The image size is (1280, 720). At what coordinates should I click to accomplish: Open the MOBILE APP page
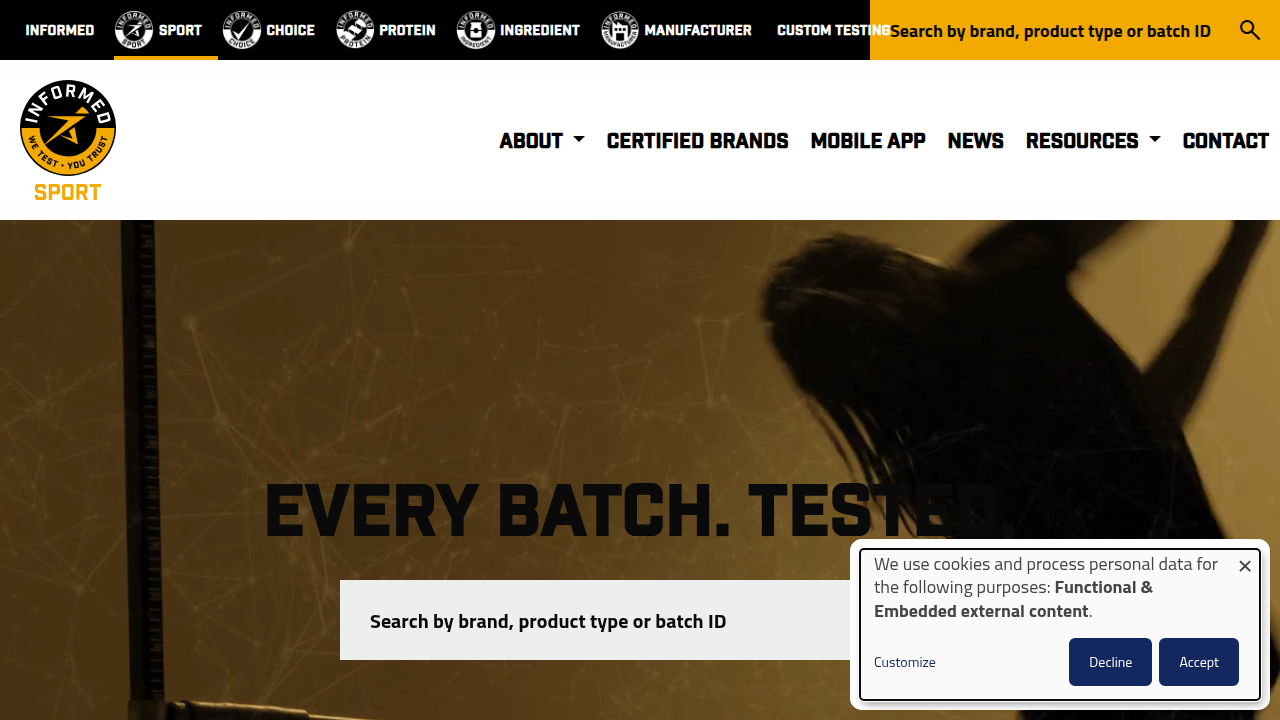tap(868, 141)
